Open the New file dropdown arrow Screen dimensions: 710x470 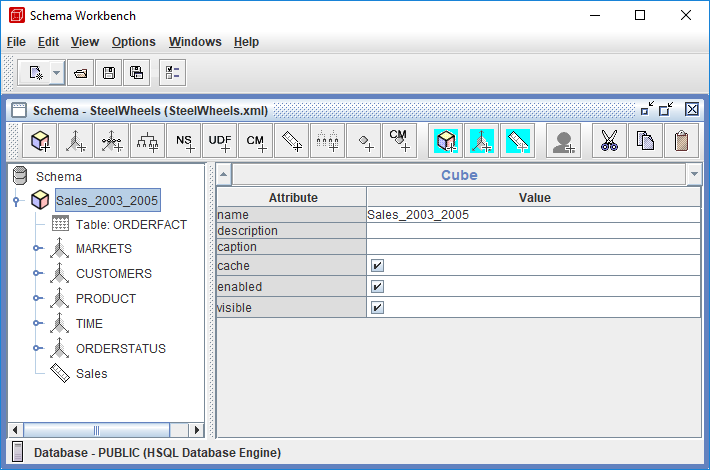point(57,72)
